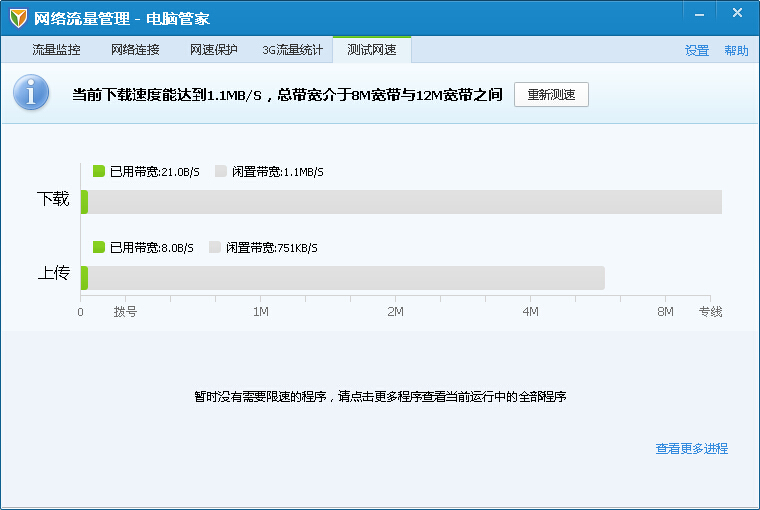Click the green 已用带宽 download legend square
The height and width of the screenshot is (510, 760).
(99, 171)
